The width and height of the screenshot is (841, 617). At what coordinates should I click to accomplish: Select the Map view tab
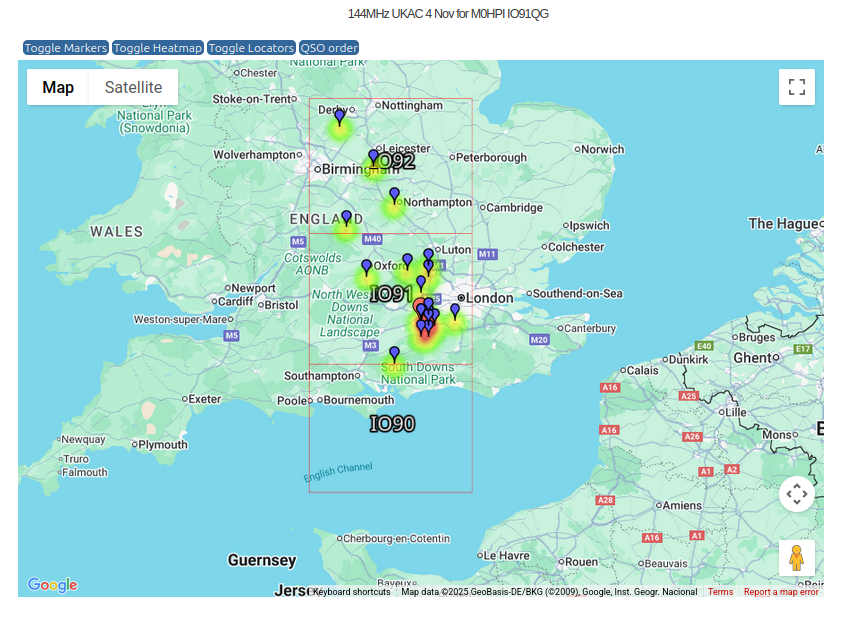(x=58, y=87)
